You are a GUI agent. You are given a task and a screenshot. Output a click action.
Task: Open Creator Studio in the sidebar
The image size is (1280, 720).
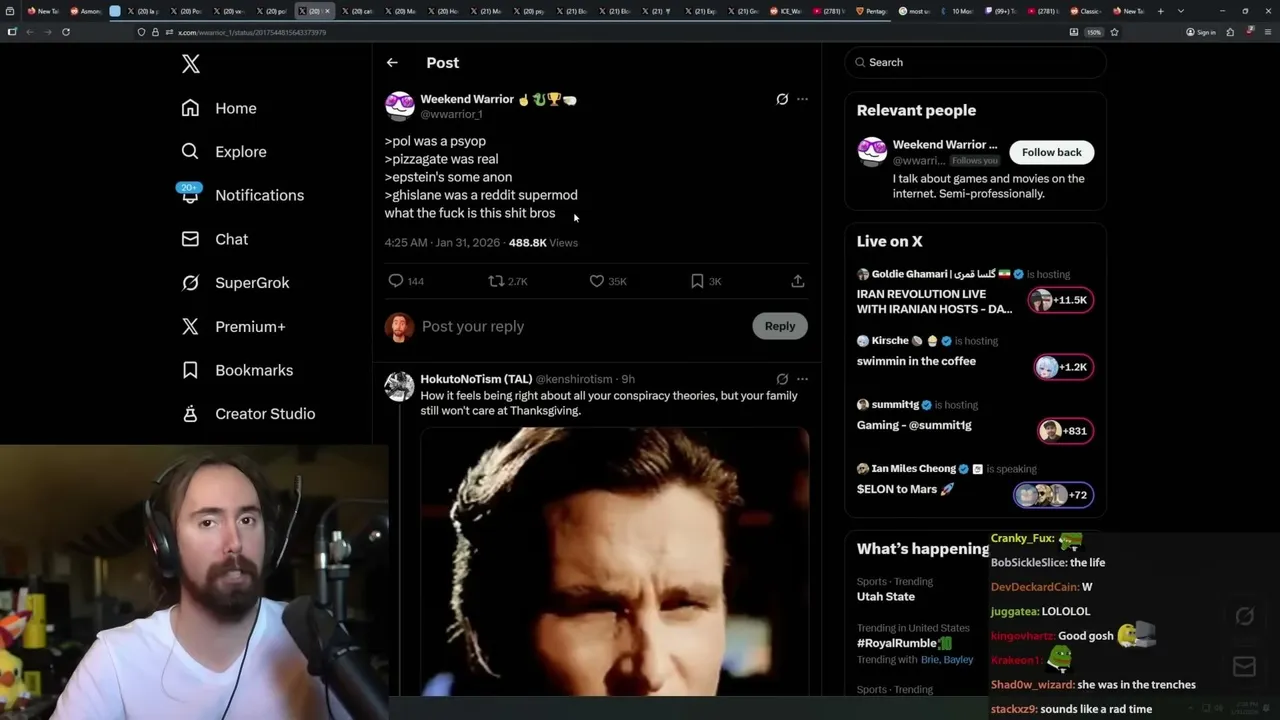tap(248, 414)
